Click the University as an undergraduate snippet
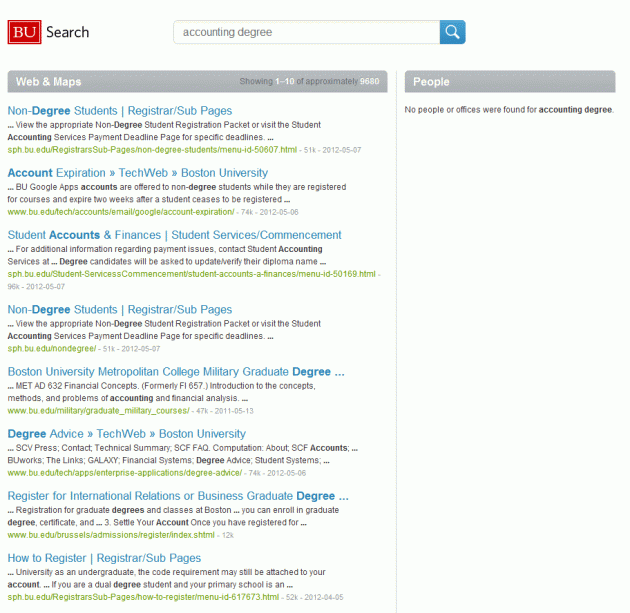The height and width of the screenshot is (613, 630). (x=167, y=578)
